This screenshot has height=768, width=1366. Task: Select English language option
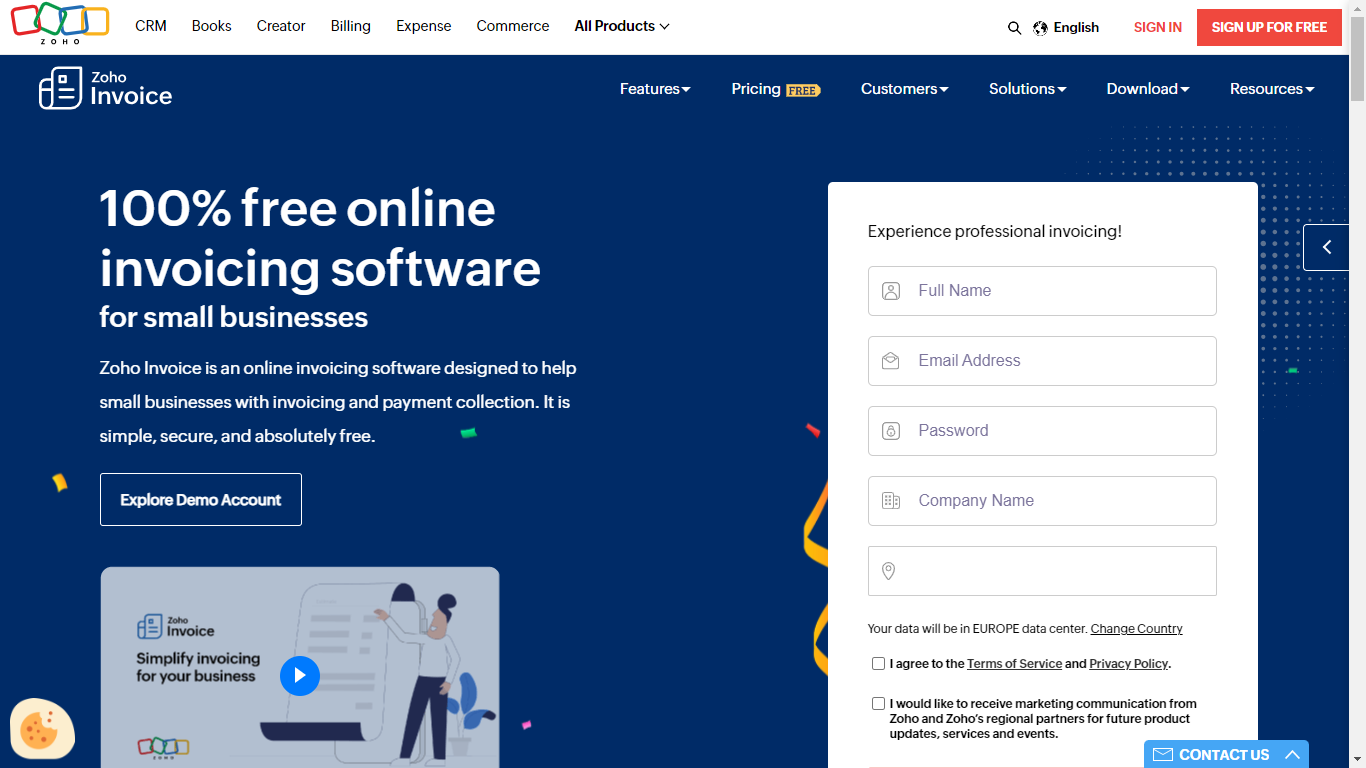tap(1076, 28)
